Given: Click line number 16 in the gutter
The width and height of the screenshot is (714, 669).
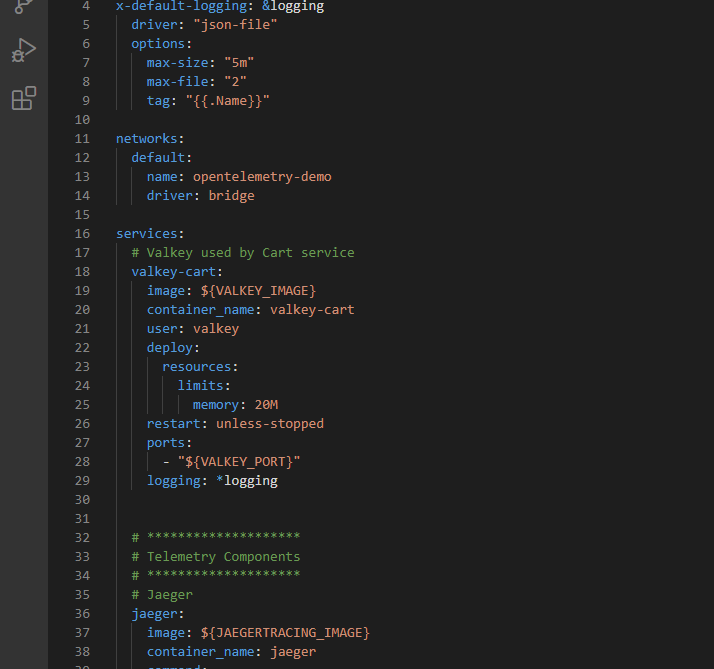Looking at the screenshot, I should 82,233.
